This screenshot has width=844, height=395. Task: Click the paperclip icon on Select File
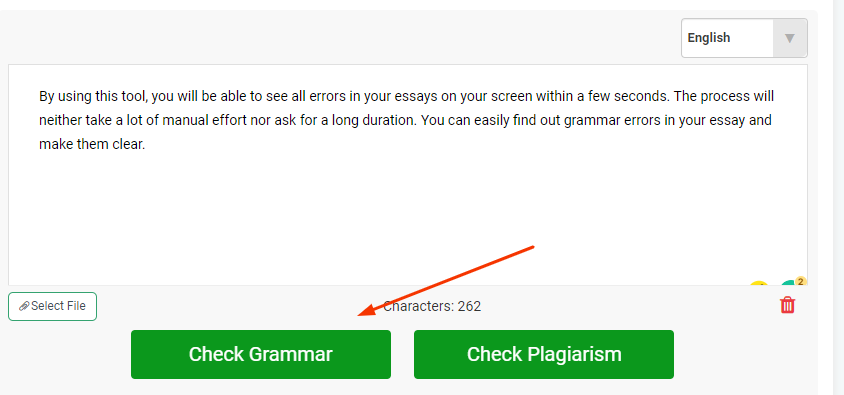point(24,306)
